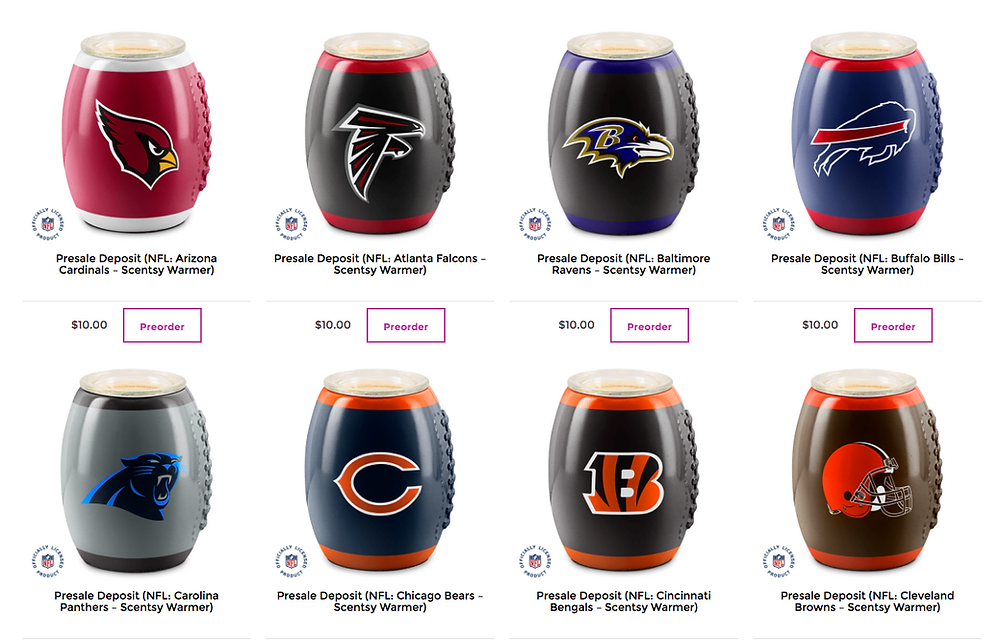Click the Arizona Cardinals warmer image
This screenshot has height=642, width=1000.
(136, 135)
